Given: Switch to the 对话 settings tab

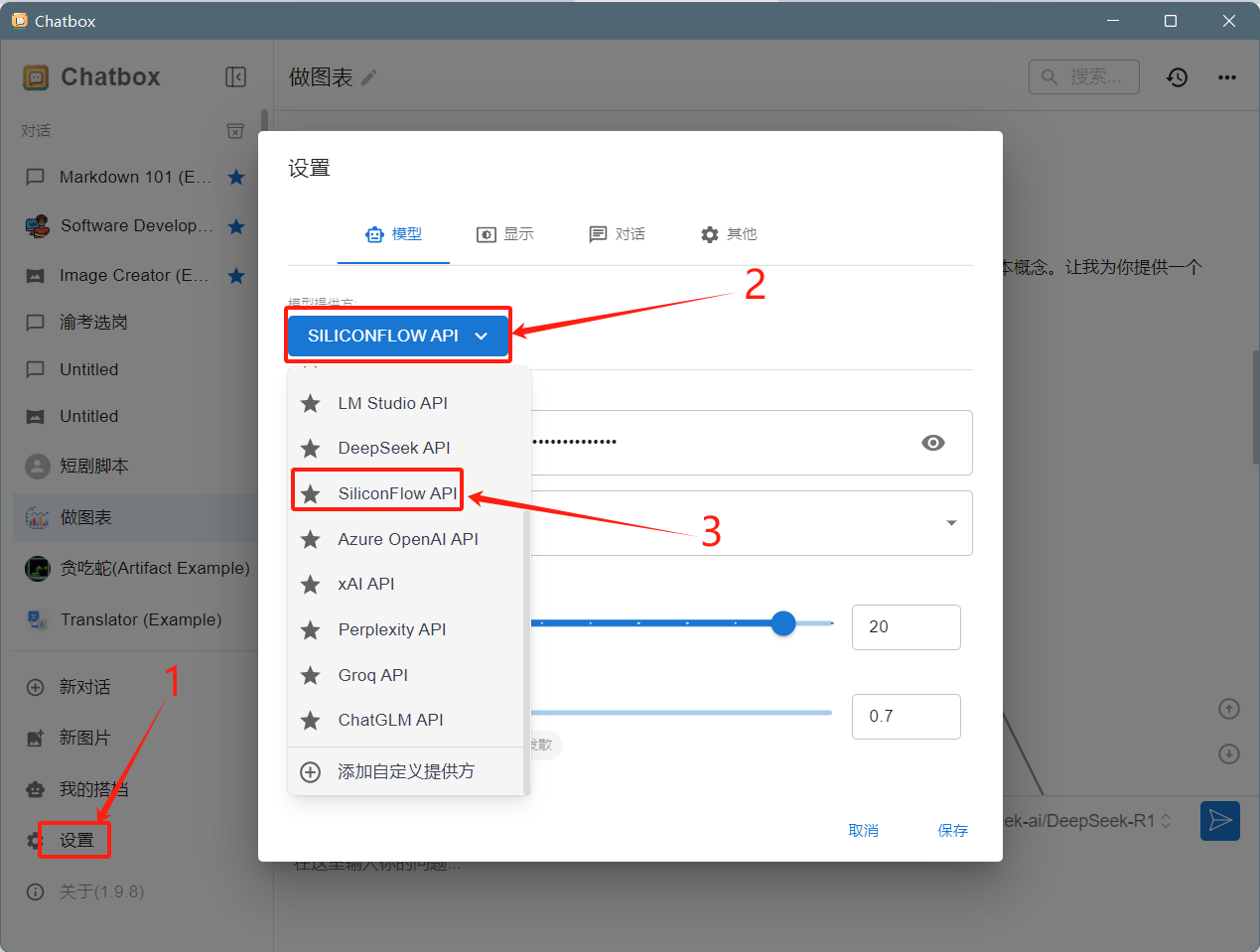Looking at the screenshot, I should (617, 234).
